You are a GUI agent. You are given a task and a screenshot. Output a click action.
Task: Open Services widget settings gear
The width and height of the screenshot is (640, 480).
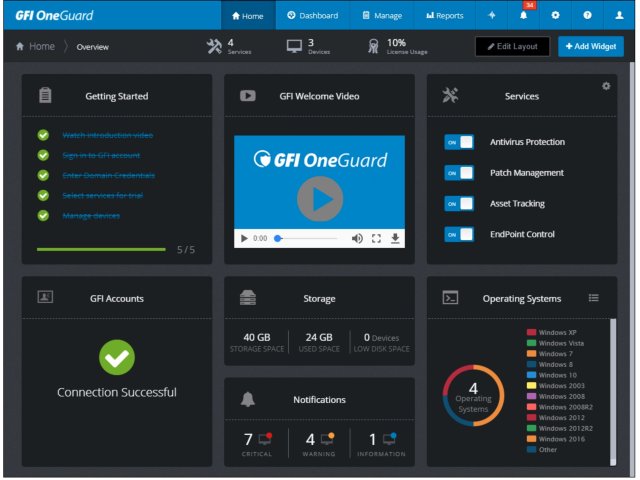pyautogui.click(x=606, y=86)
